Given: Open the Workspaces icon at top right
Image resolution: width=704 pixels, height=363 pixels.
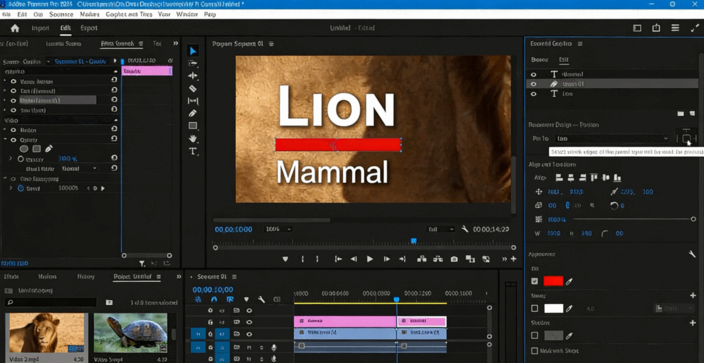Looking at the screenshot, I should (x=637, y=28).
